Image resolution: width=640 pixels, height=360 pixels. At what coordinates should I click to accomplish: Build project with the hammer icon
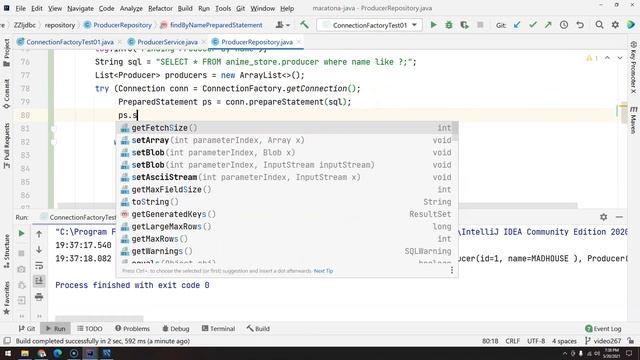point(304,25)
